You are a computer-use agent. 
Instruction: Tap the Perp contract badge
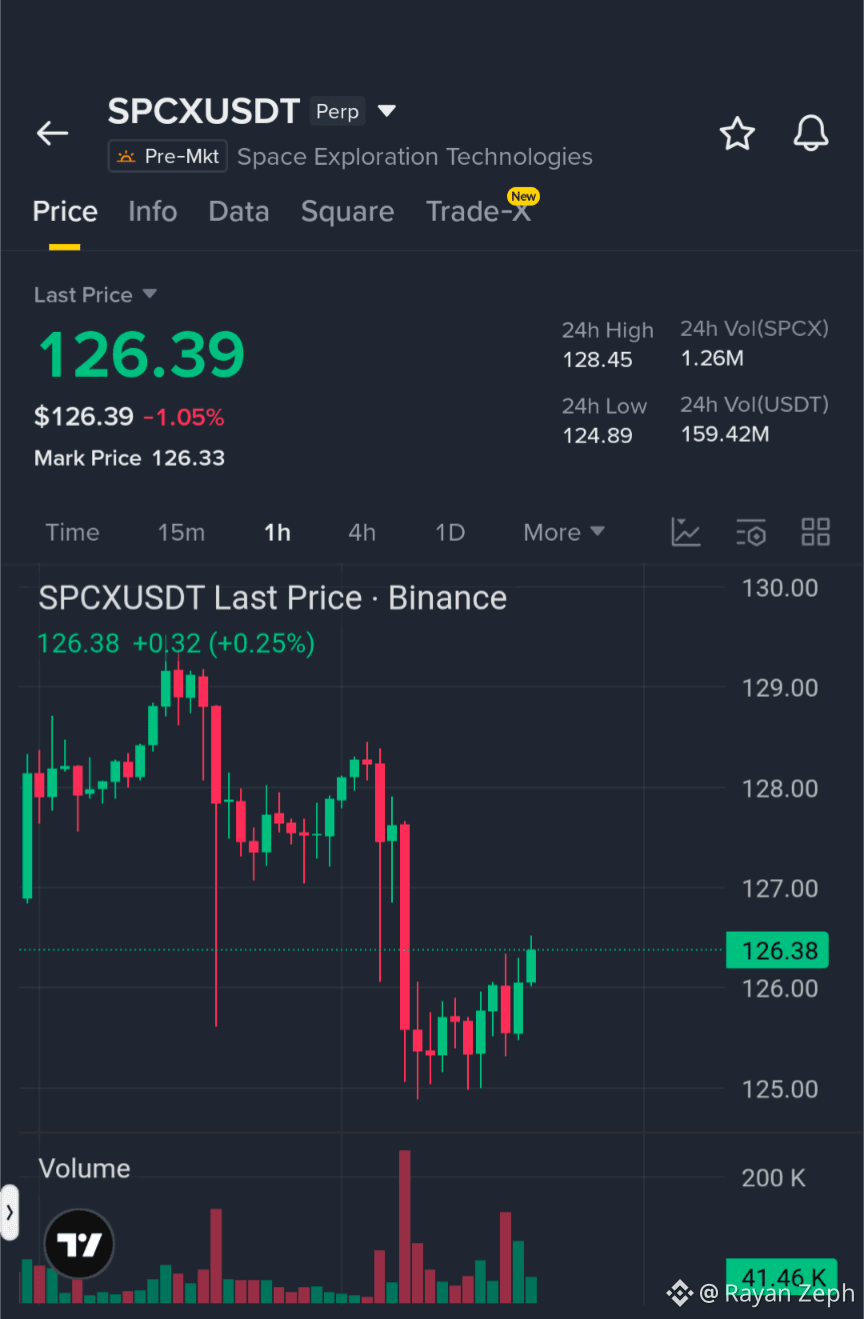337,111
